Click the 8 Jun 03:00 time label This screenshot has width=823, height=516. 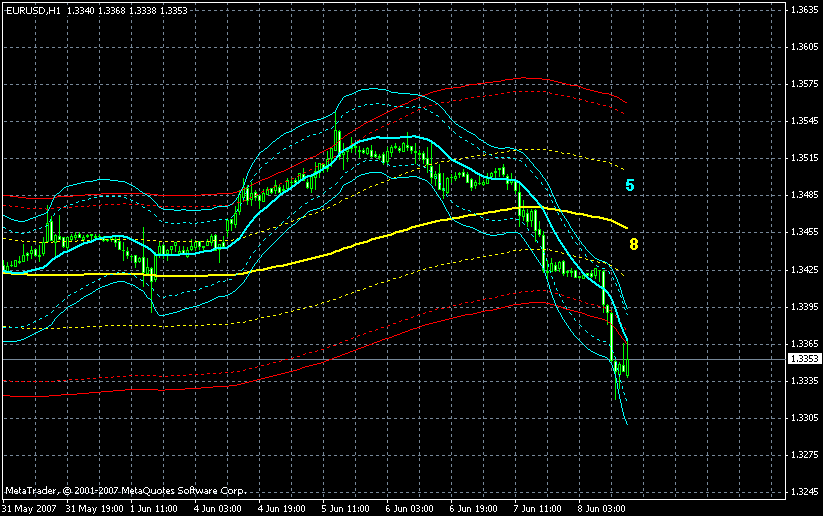[602, 509]
